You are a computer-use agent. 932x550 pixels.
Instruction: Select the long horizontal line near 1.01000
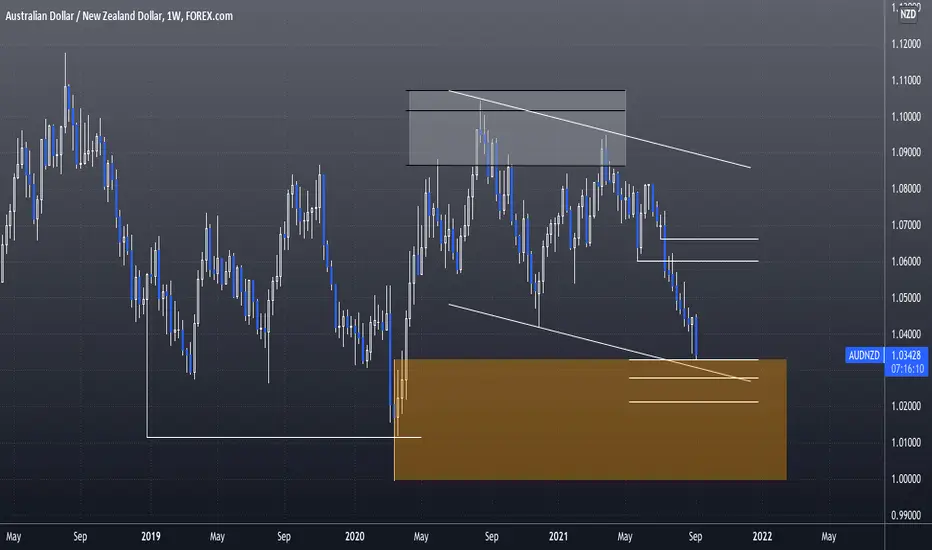point(284,437)
